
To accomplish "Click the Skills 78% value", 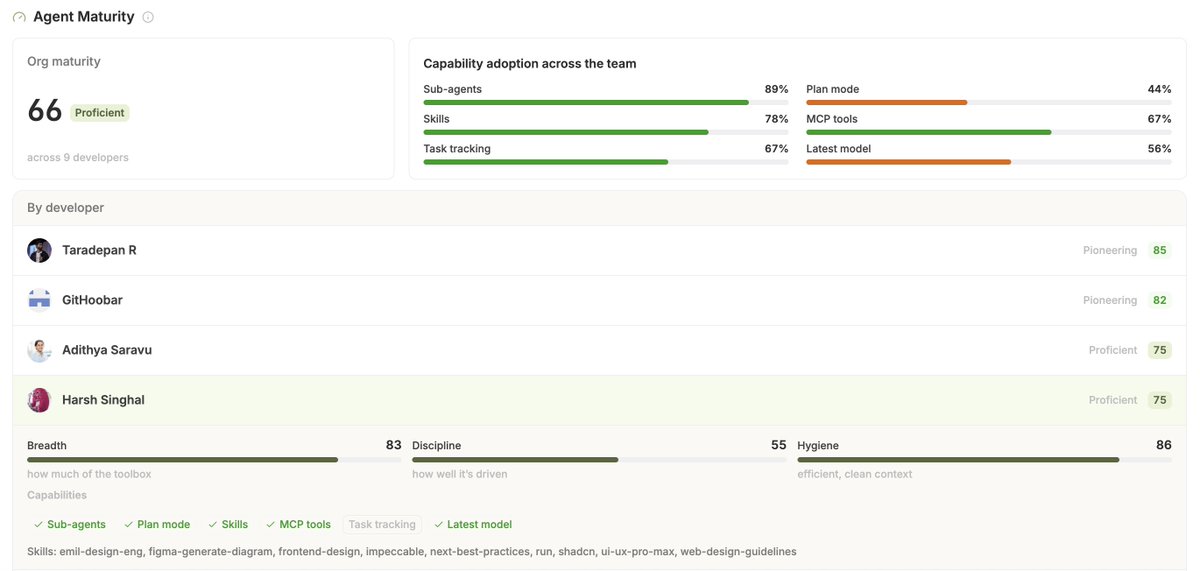I will [x=777, y=119].
